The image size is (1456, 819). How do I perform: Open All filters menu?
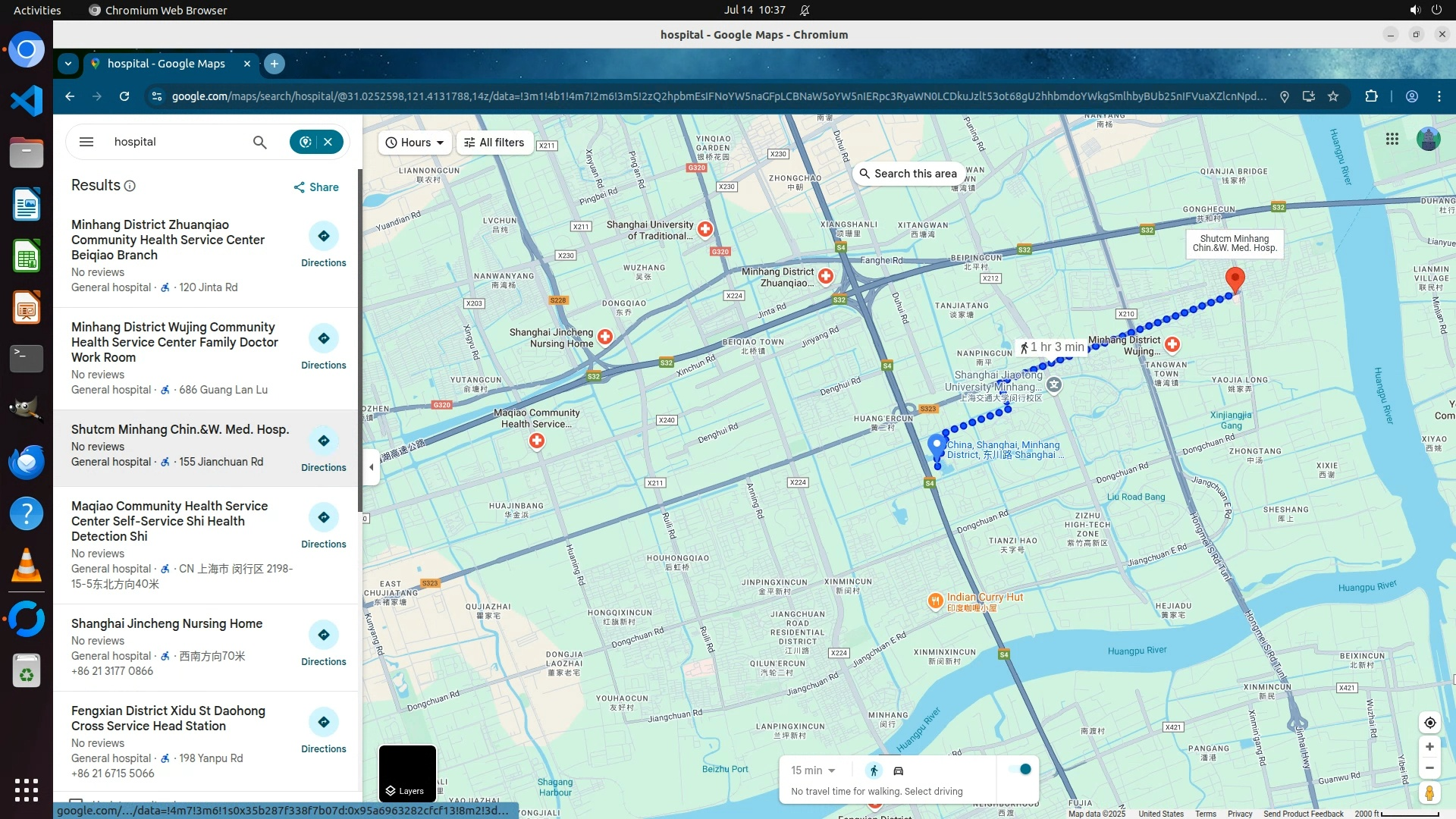(x=494, y=143)
